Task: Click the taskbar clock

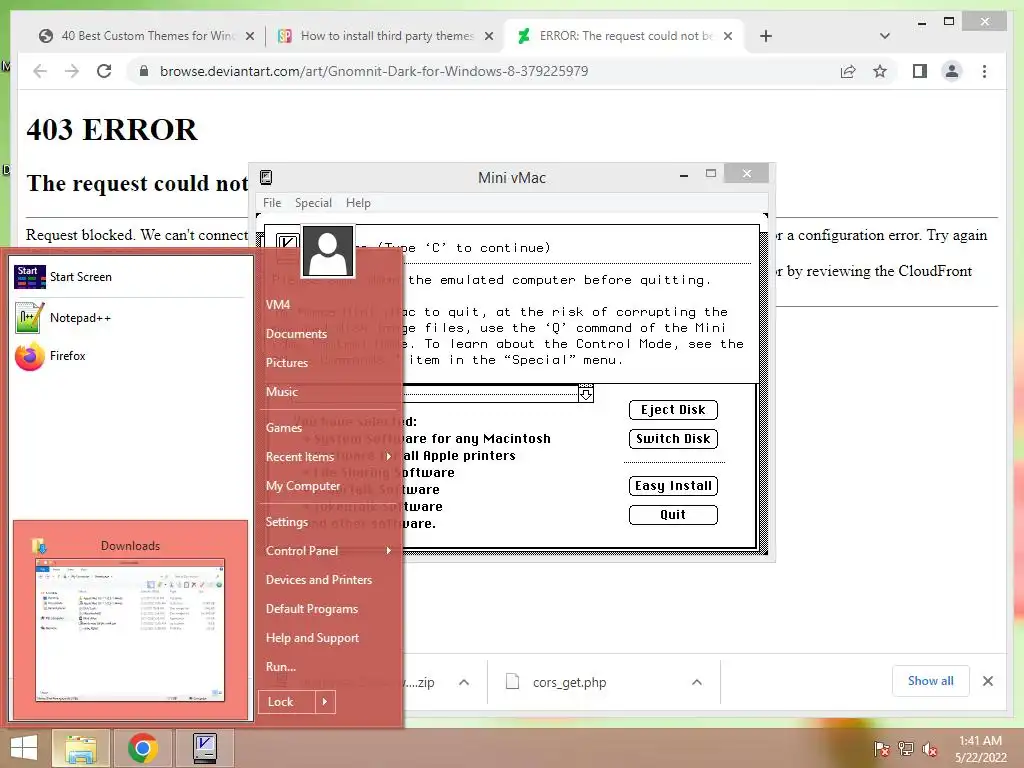Action: (x=981, y=749)
